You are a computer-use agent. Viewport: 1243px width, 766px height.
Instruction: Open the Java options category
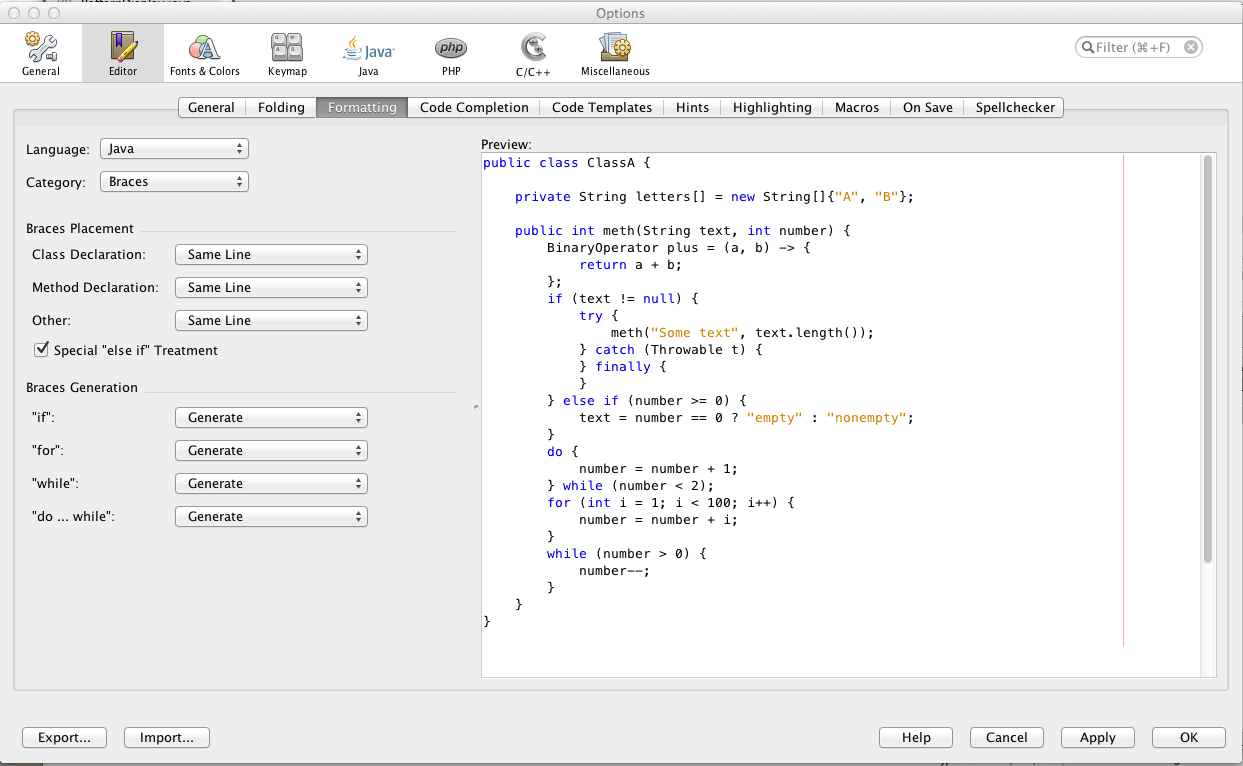(x=368, y=53)
